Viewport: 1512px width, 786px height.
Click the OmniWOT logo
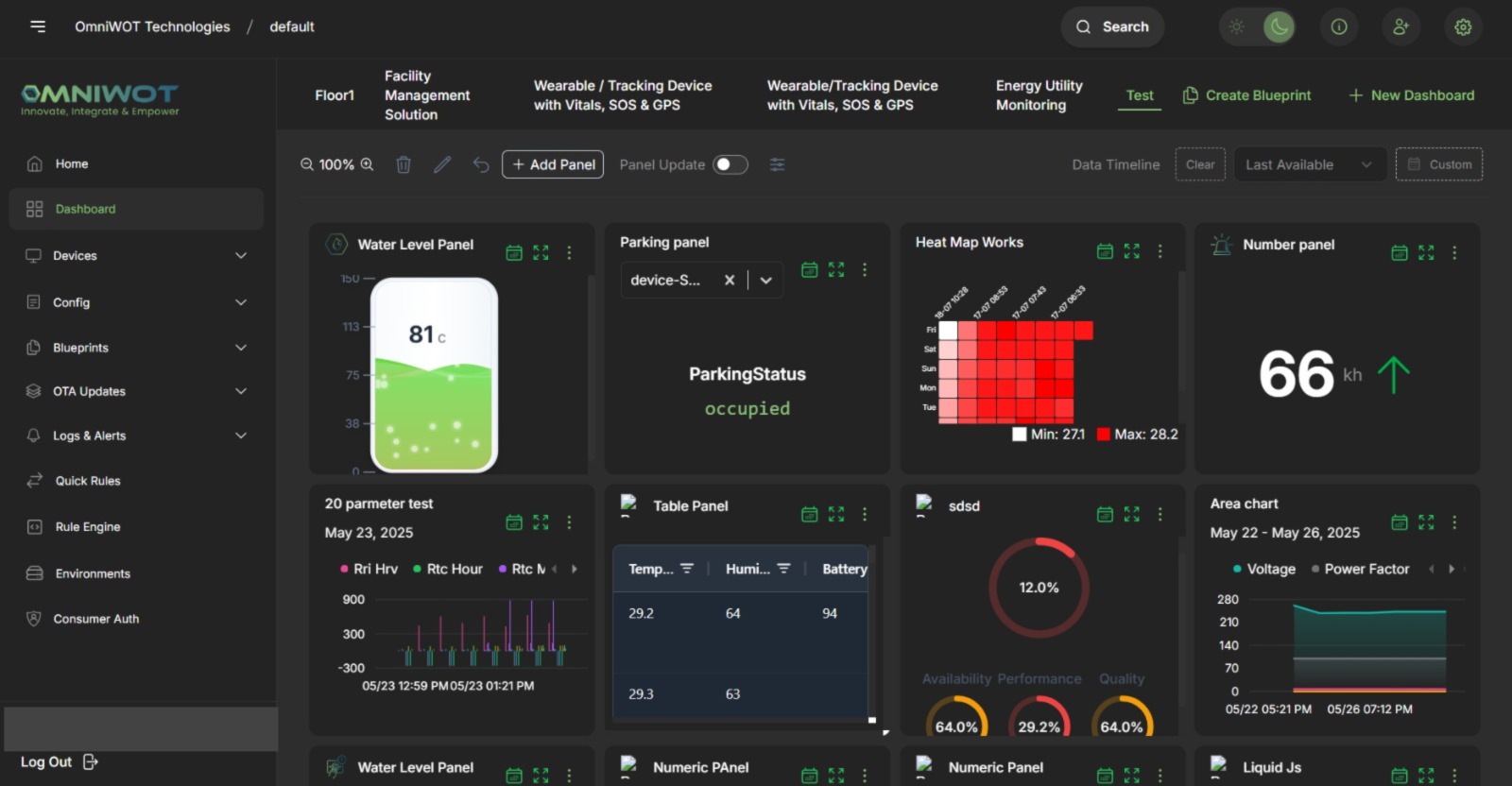pos(100,99)
